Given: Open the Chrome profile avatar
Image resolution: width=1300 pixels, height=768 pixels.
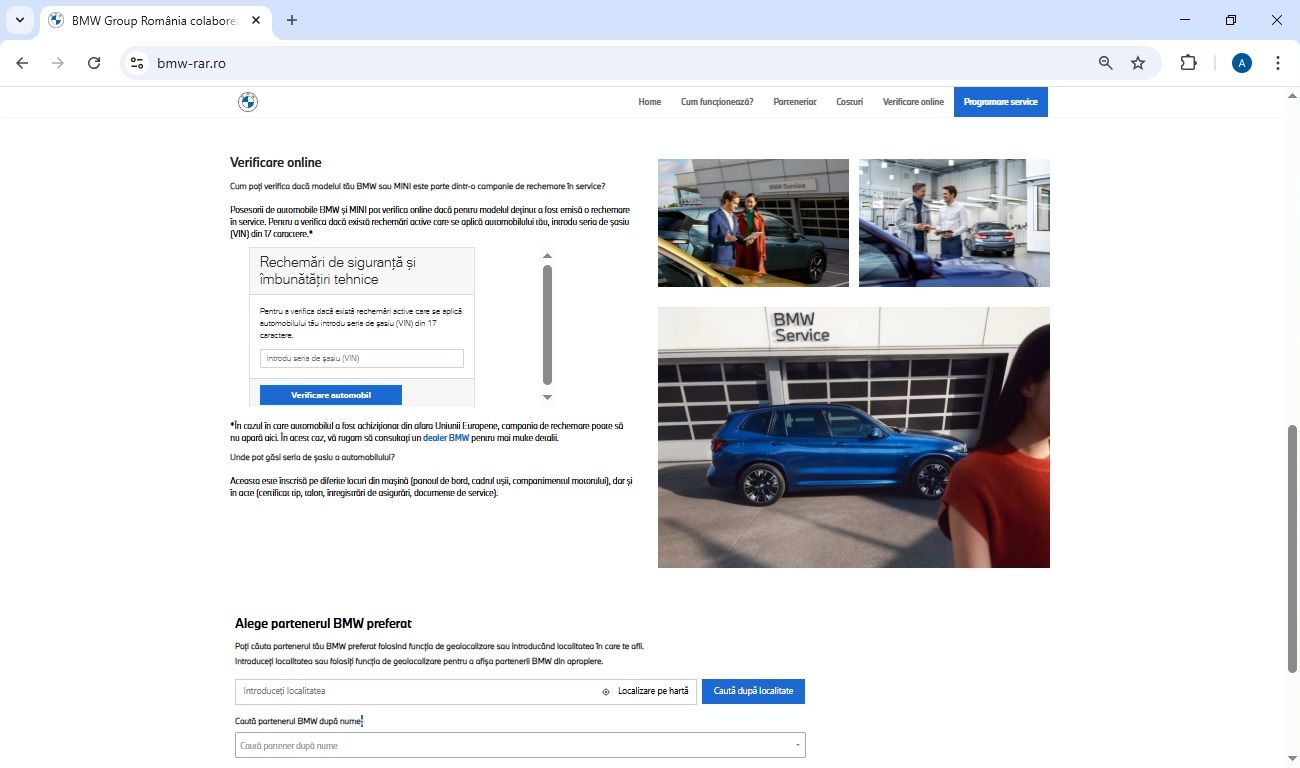Looking at the screenshot, I should coord(1242,63).
